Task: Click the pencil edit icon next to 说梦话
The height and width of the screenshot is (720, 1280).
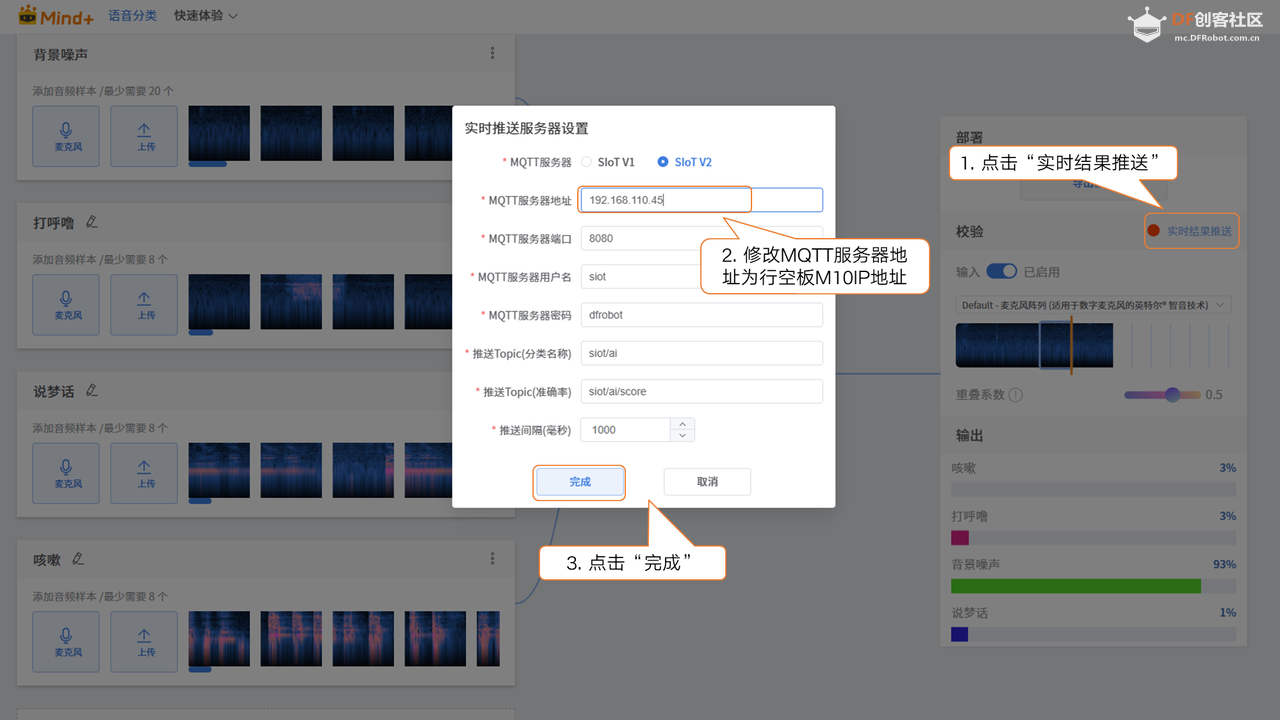Action: (x=91, y=390)
